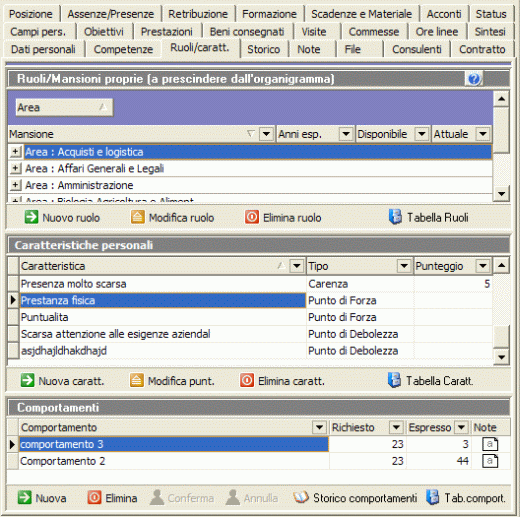
Task: Expand the Area: Amministrazione tree node
Action: click(x=15, y=185)
